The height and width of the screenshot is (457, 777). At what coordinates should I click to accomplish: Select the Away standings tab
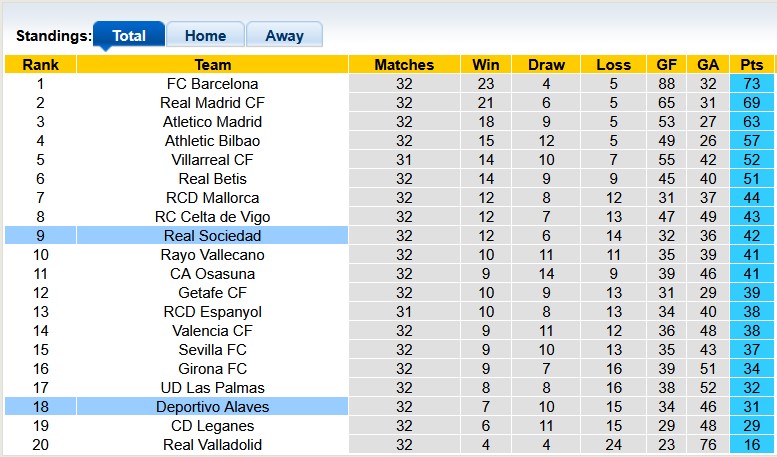click(284, 35)
